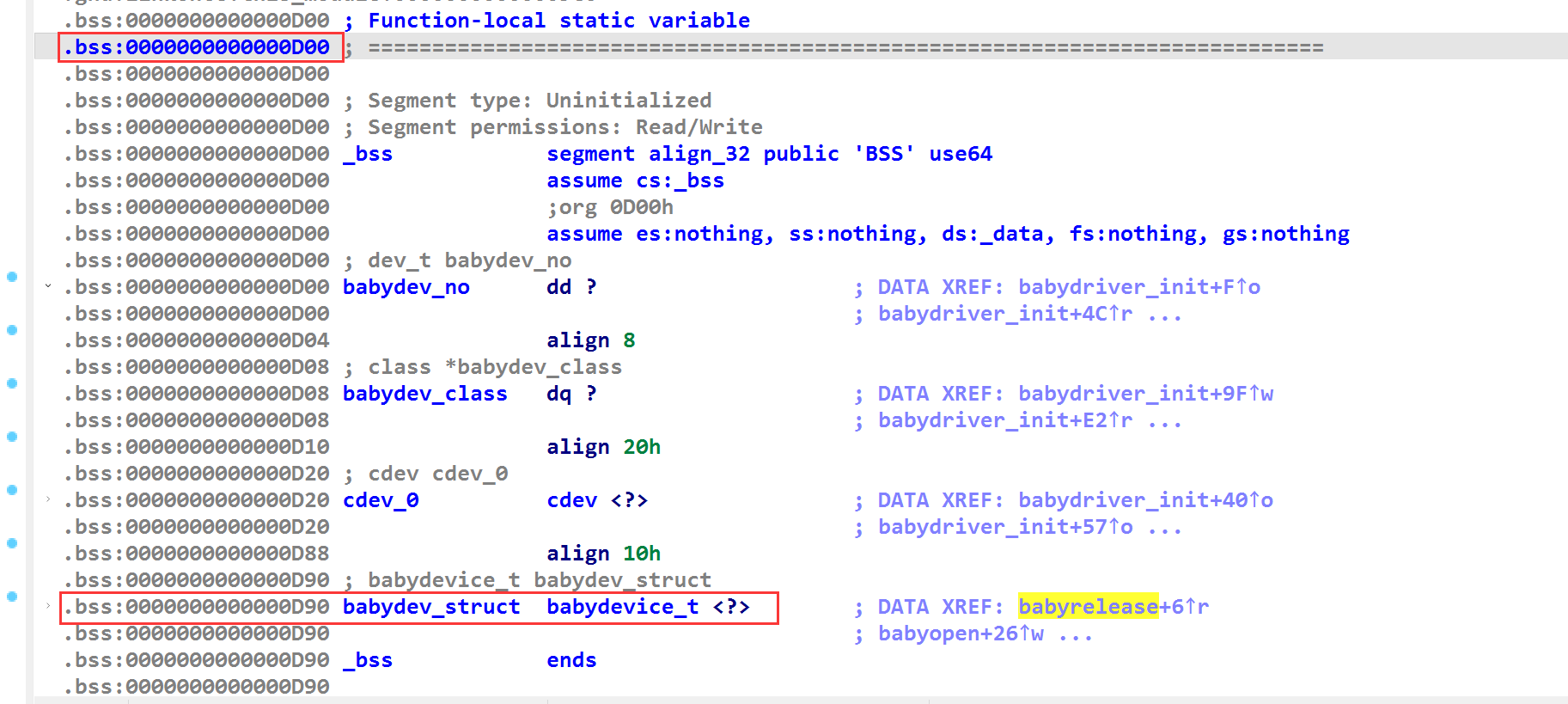
Task: Click the '; class *babydev_class' comment
Action: coord(483,367)
